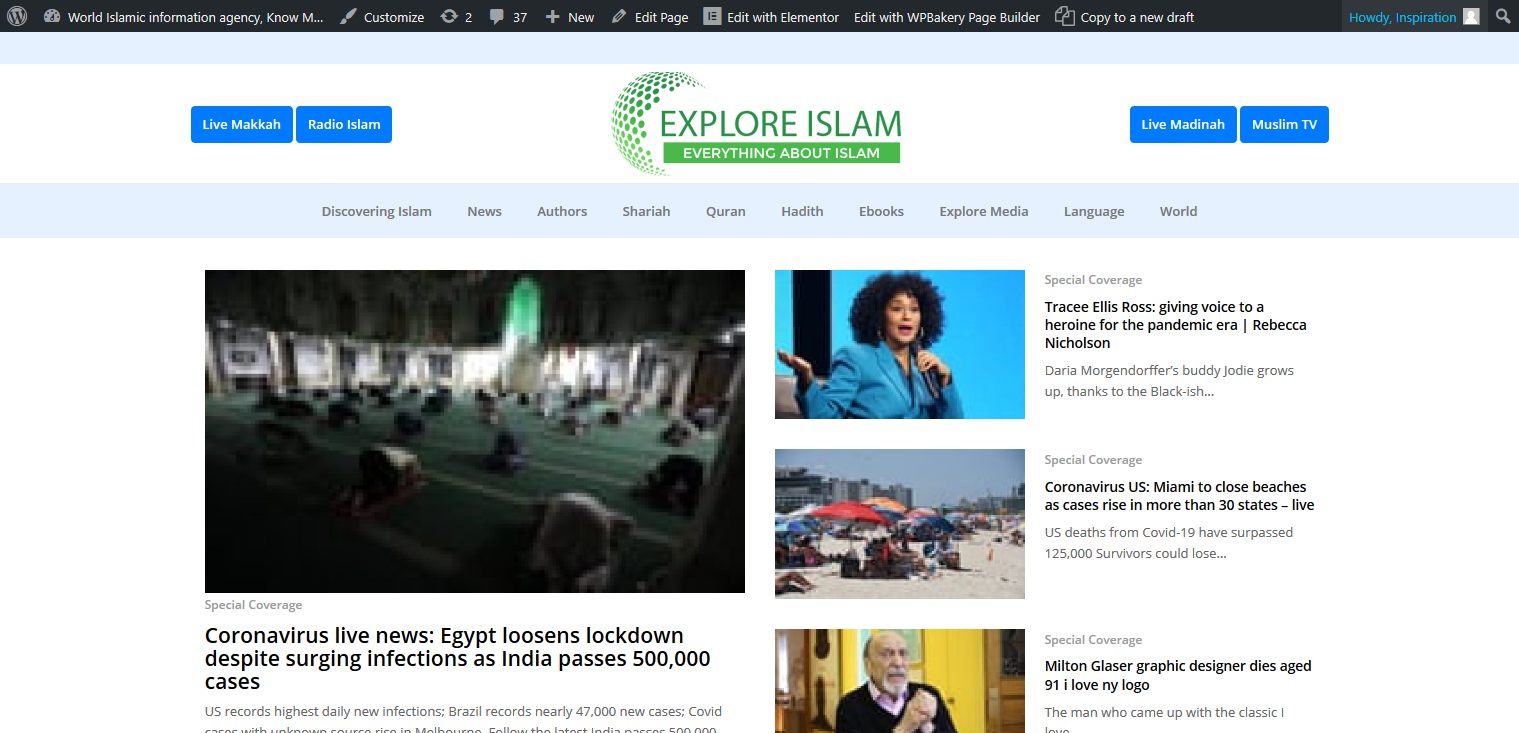This screenshot has width=1519, height=733.
Task: Click the pending comments count 37
Action: pos(519,17)
